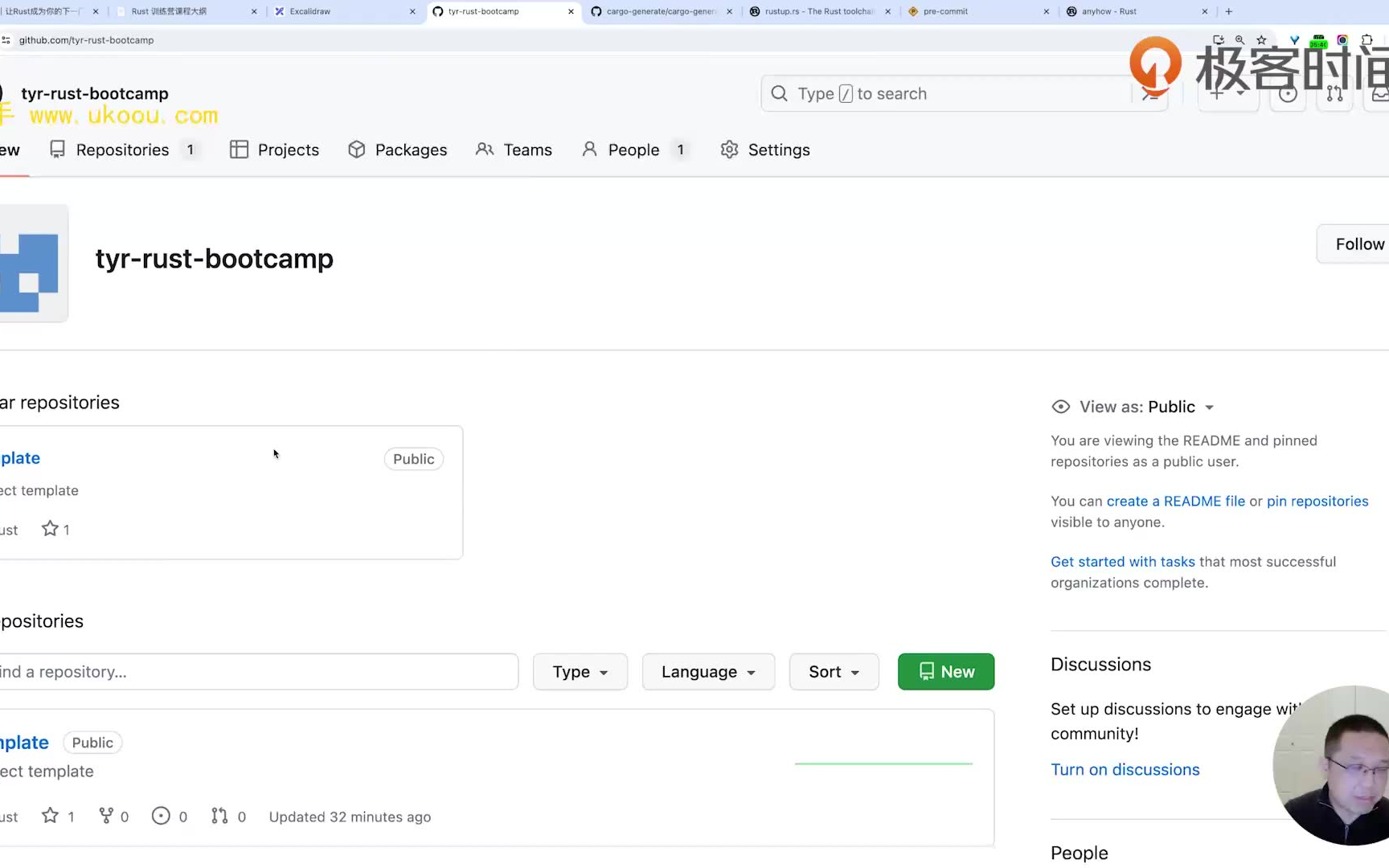Open GitHub pull requests icon in header
The height and width of the screenshot is (868, 1389).
1335,94
